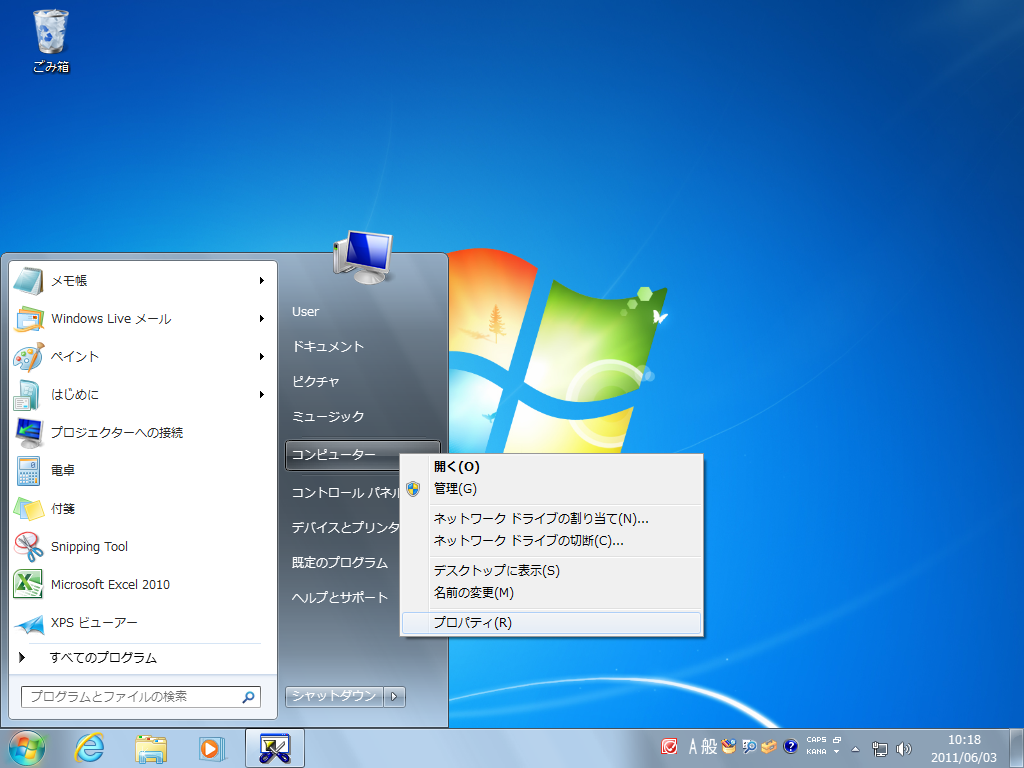Open IME dictionary search magnifier icon
Viewport: 1024px width, 768px height.
tap(749, 746)
